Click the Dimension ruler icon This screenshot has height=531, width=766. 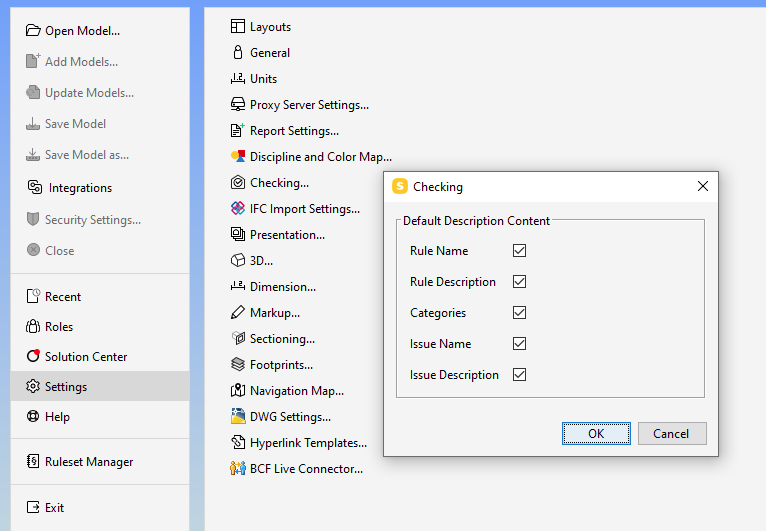(x=237, y=286)
